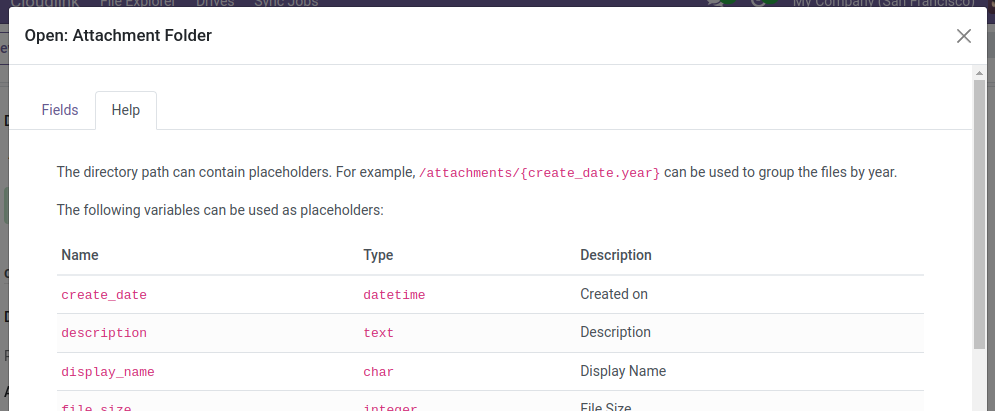Click the text type cell
This screenshot has height=411, width=995.
tap(378, 333)
